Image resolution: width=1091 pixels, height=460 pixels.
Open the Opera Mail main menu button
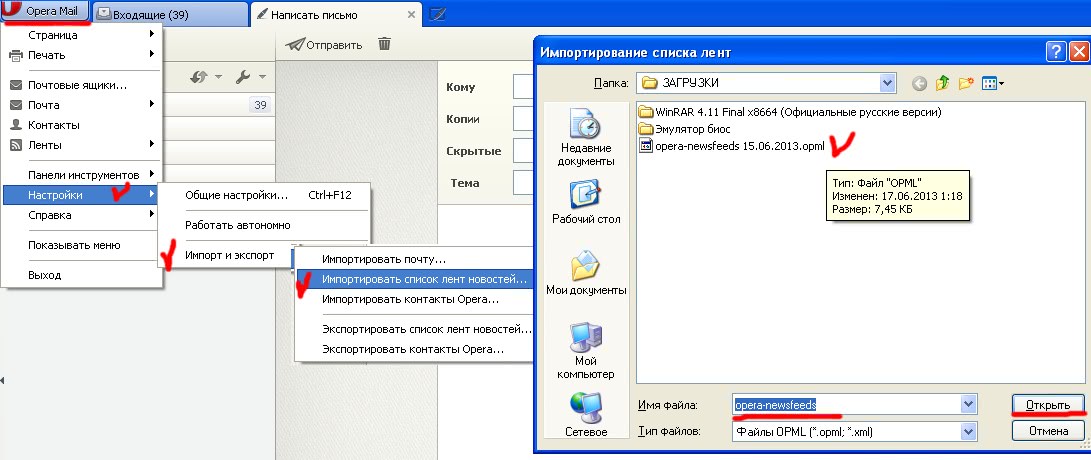tap(46, 12)
